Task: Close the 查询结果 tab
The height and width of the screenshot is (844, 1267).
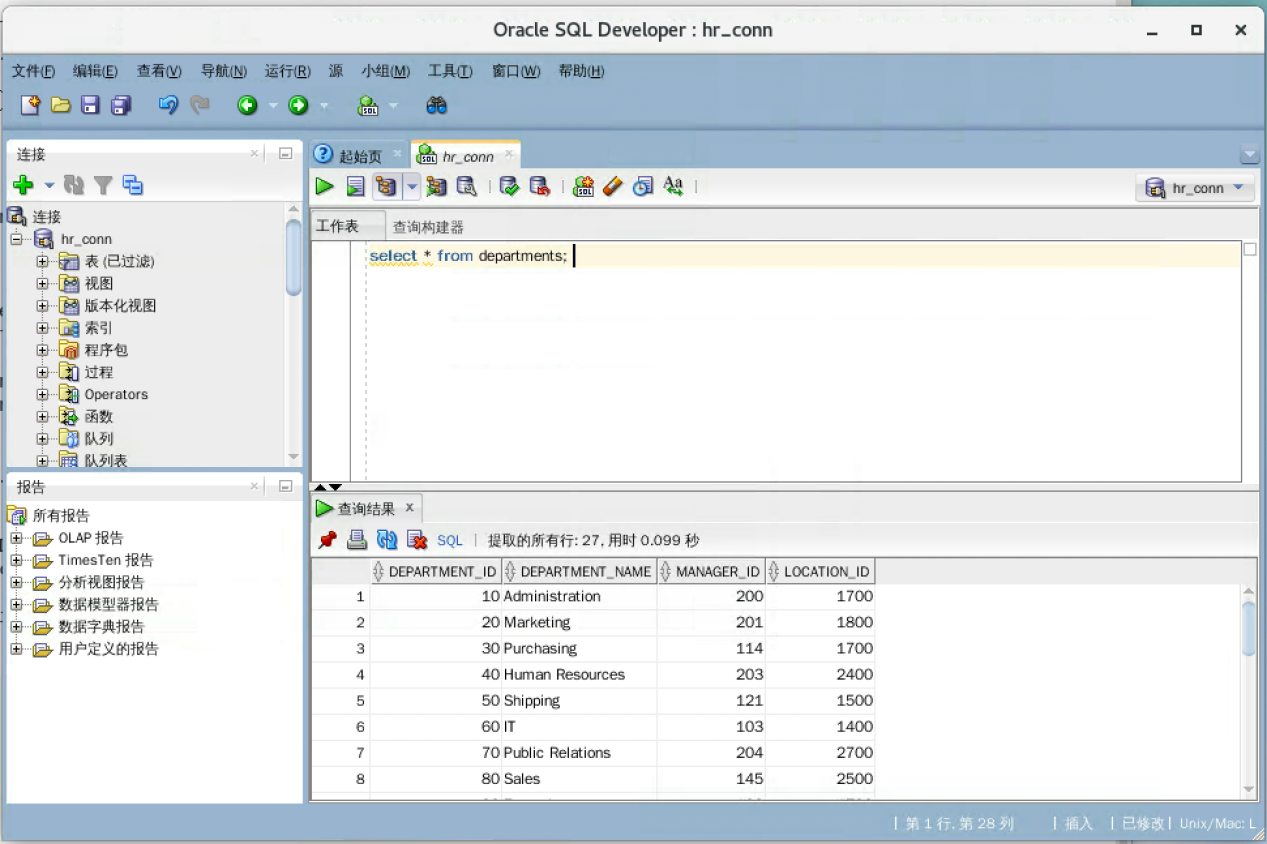Action: coord(409,508)
